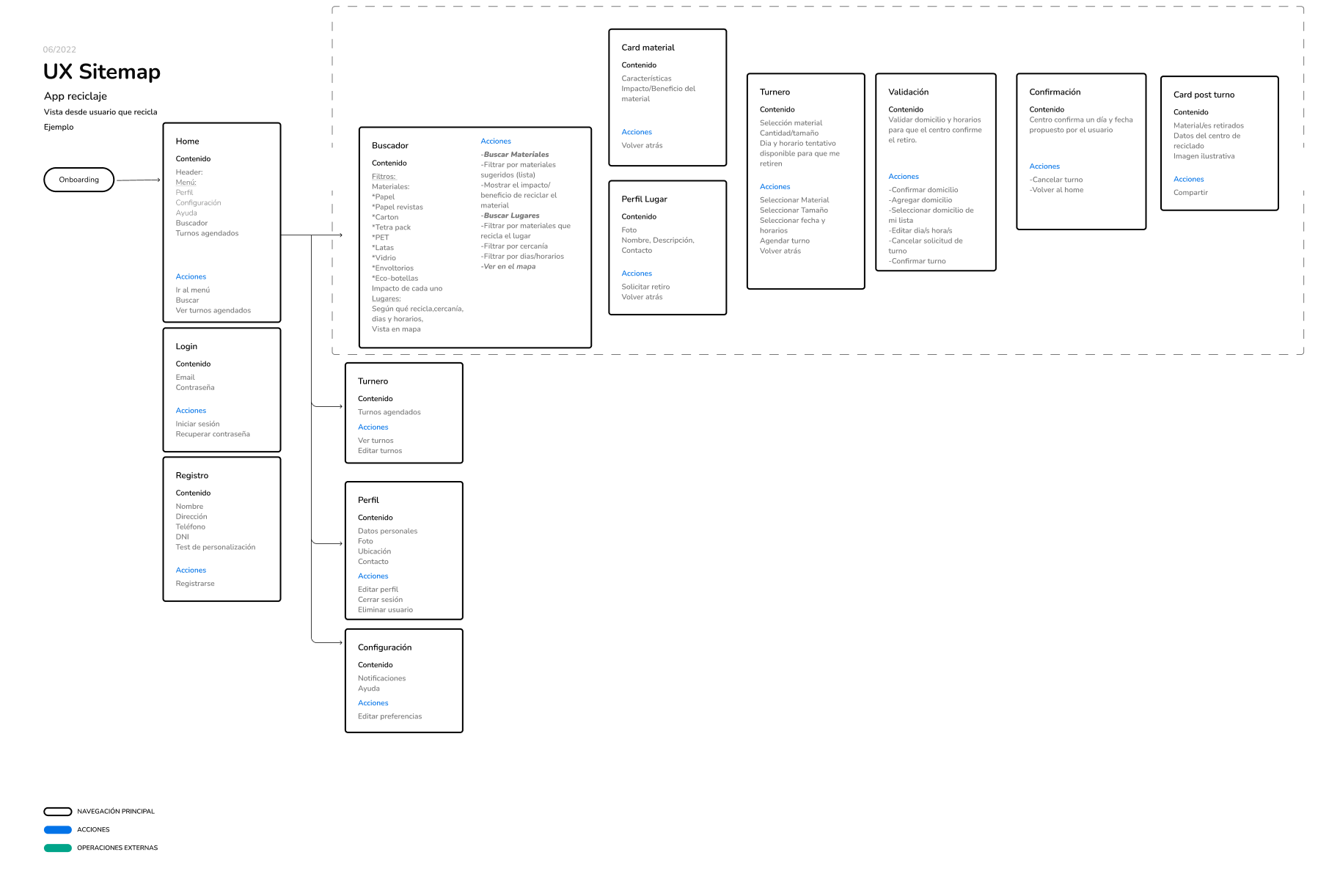Screen dimensions: 1329x896
Task: Select -Filtrar por días/horarios text
Action: pos(522,257)
